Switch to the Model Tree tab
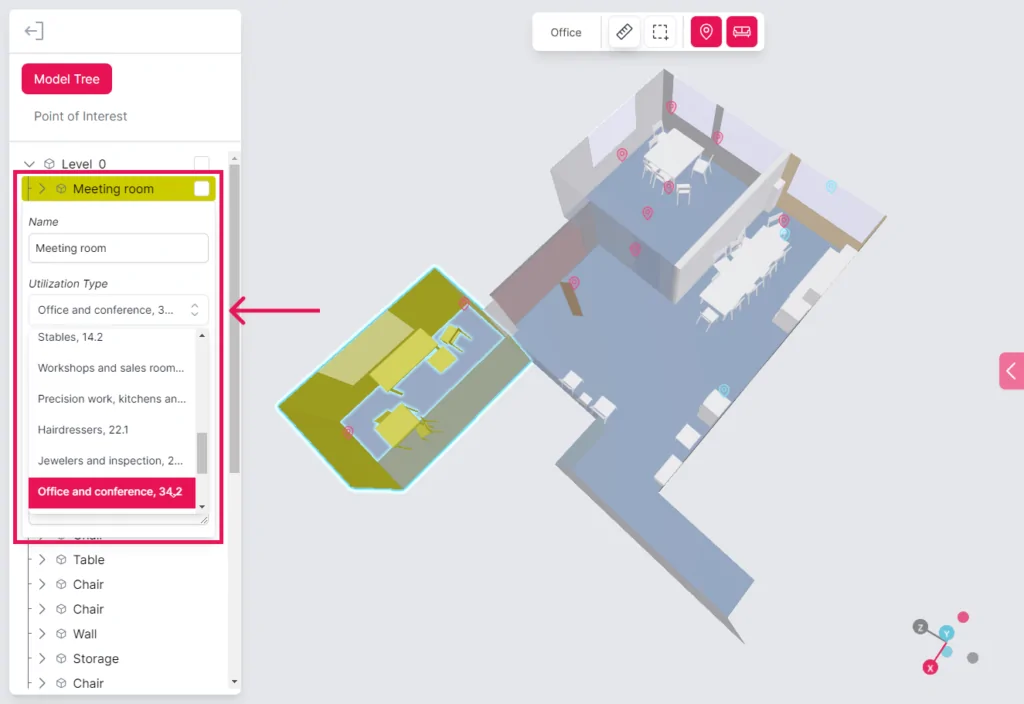The width and height of the screenshot is (1024, 704). pos(67,79)
